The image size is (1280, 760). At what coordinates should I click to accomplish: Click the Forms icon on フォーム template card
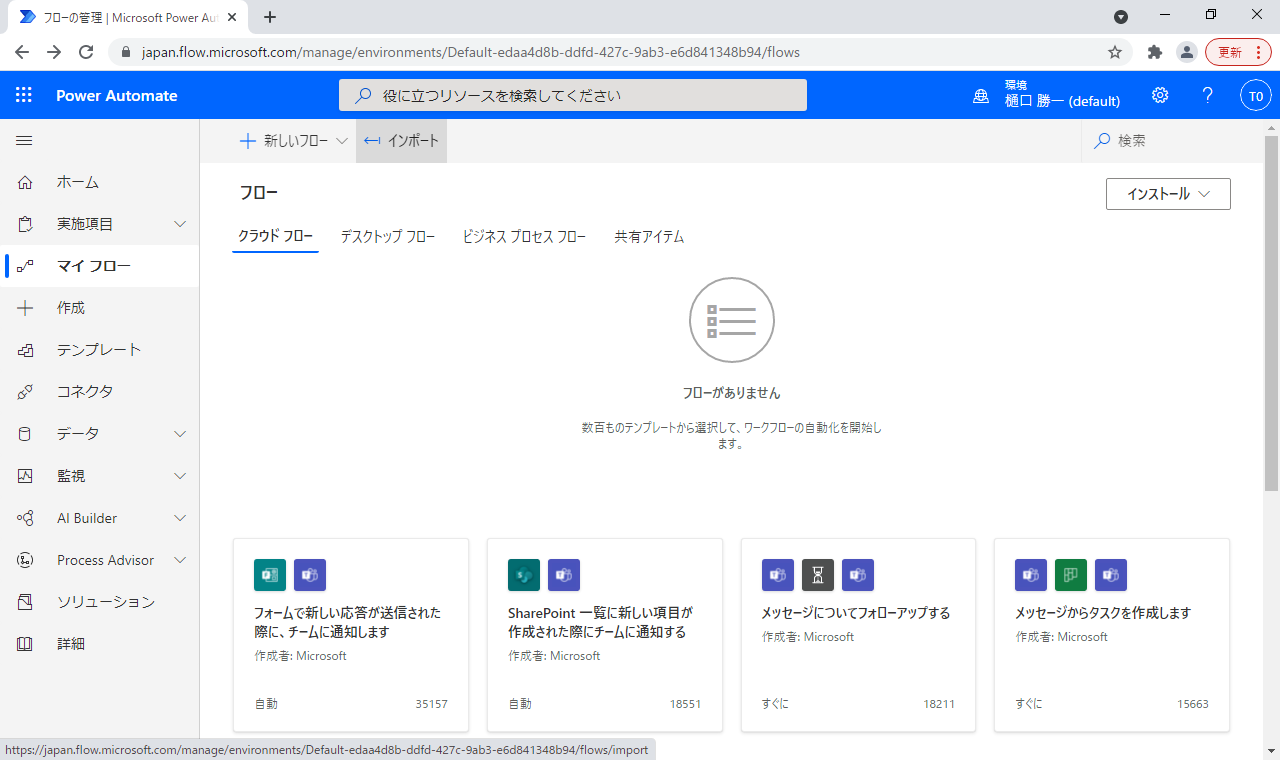click(x=270, y=575)
